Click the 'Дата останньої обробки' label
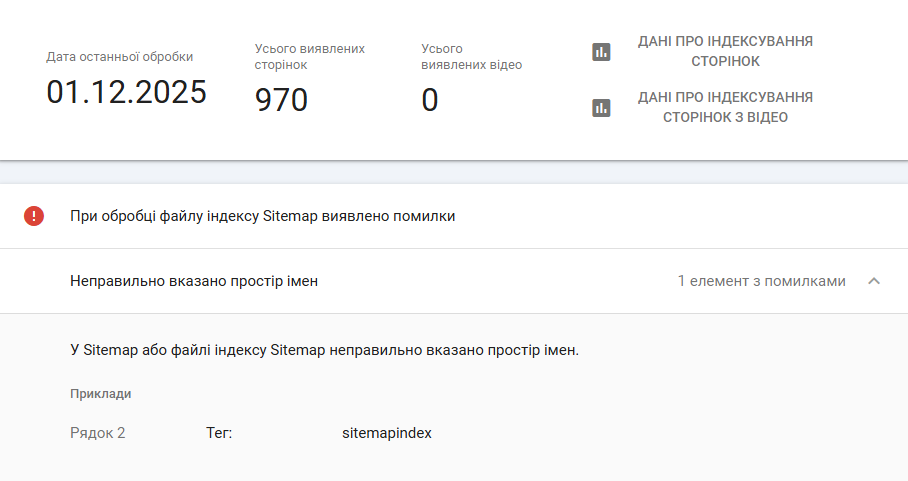Viewport: 908px width, 481px height. (120, 57)
